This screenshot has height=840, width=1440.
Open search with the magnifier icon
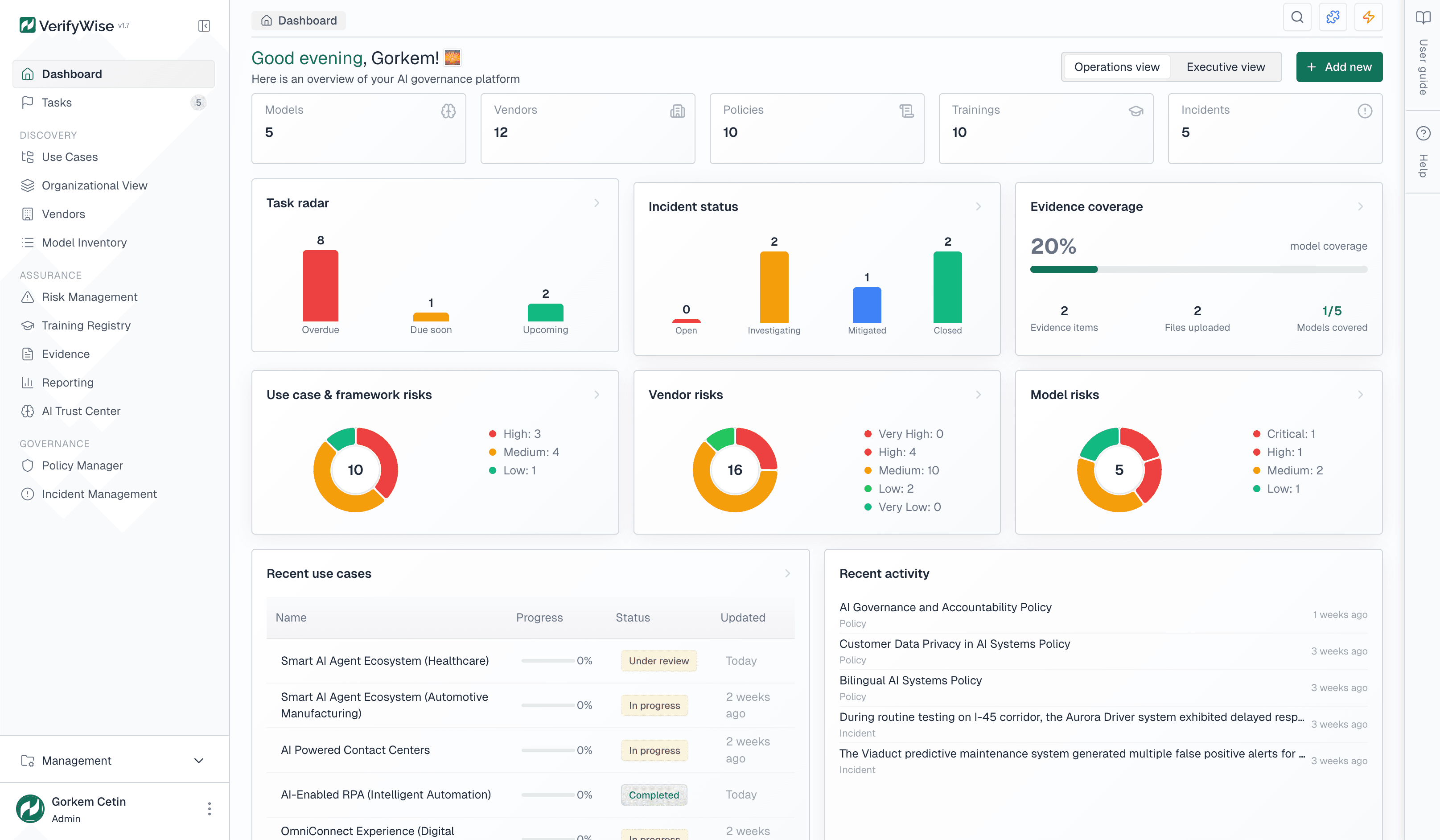click(x=1297, y=17)
